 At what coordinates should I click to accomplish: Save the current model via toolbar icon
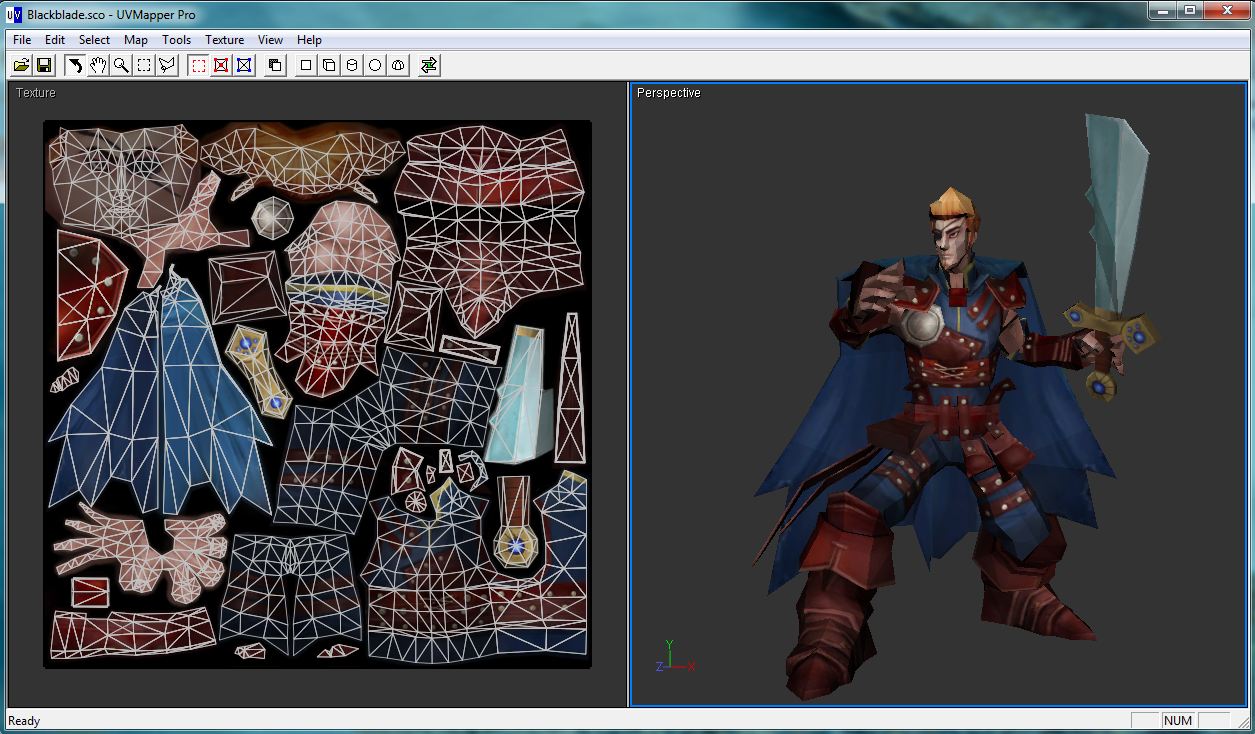45,64
